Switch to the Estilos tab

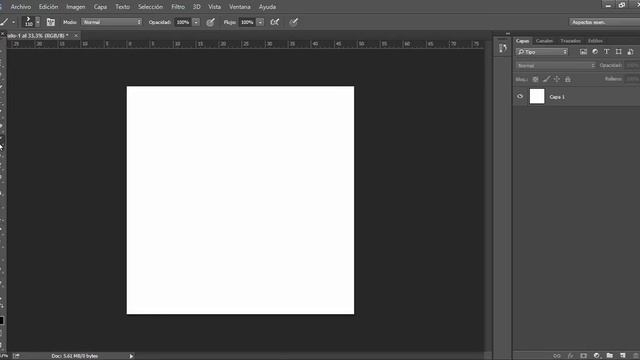[x=595, y=41]
